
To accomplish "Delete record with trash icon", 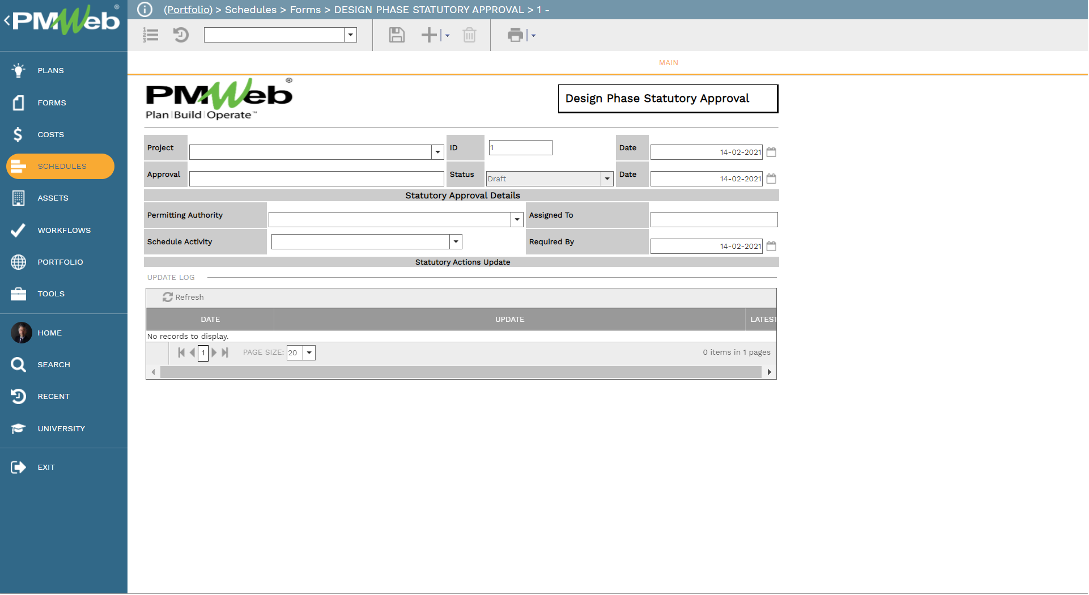I will tap(469, 35).
